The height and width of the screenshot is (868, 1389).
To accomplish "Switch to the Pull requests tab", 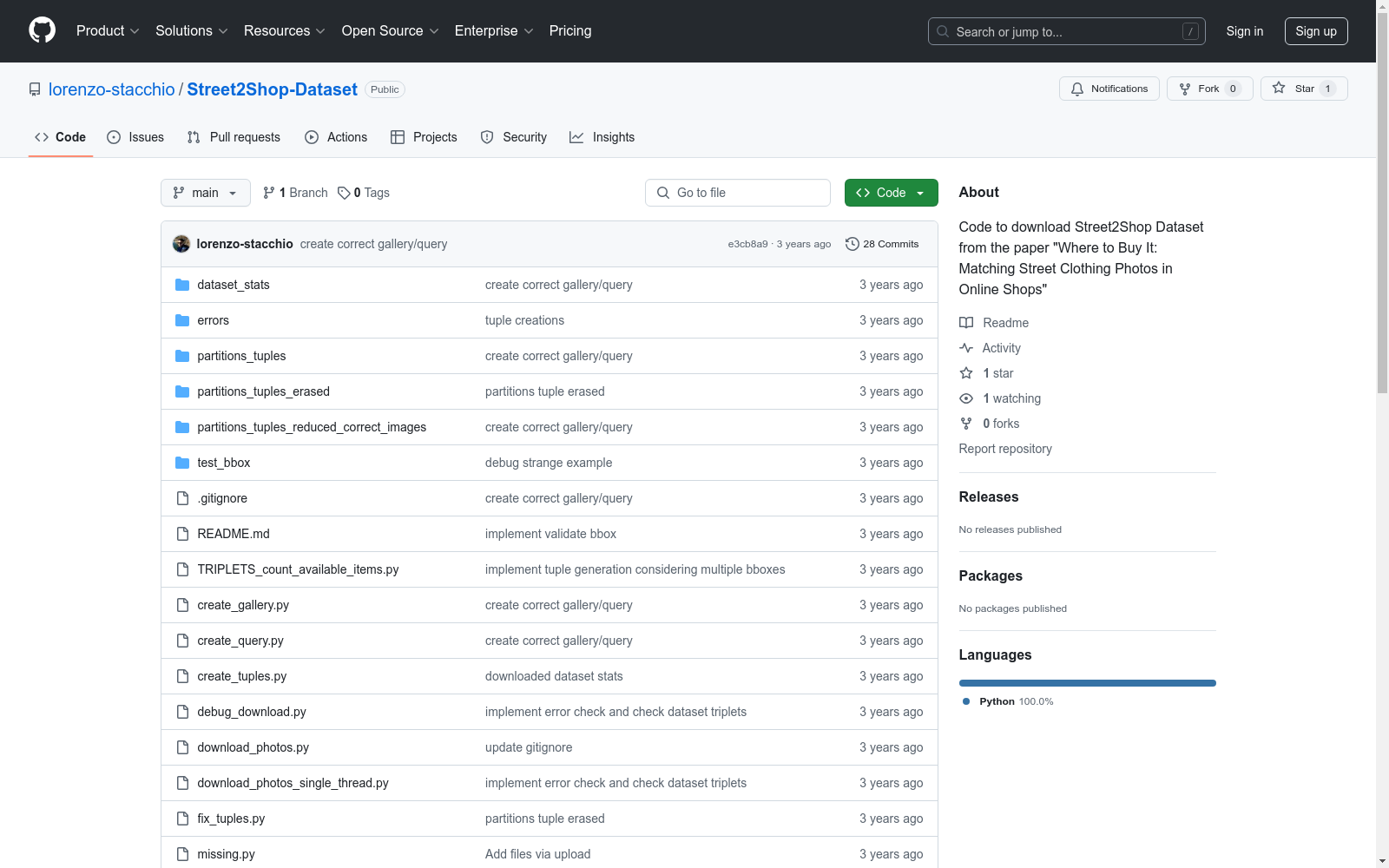I will click(234, 137).
